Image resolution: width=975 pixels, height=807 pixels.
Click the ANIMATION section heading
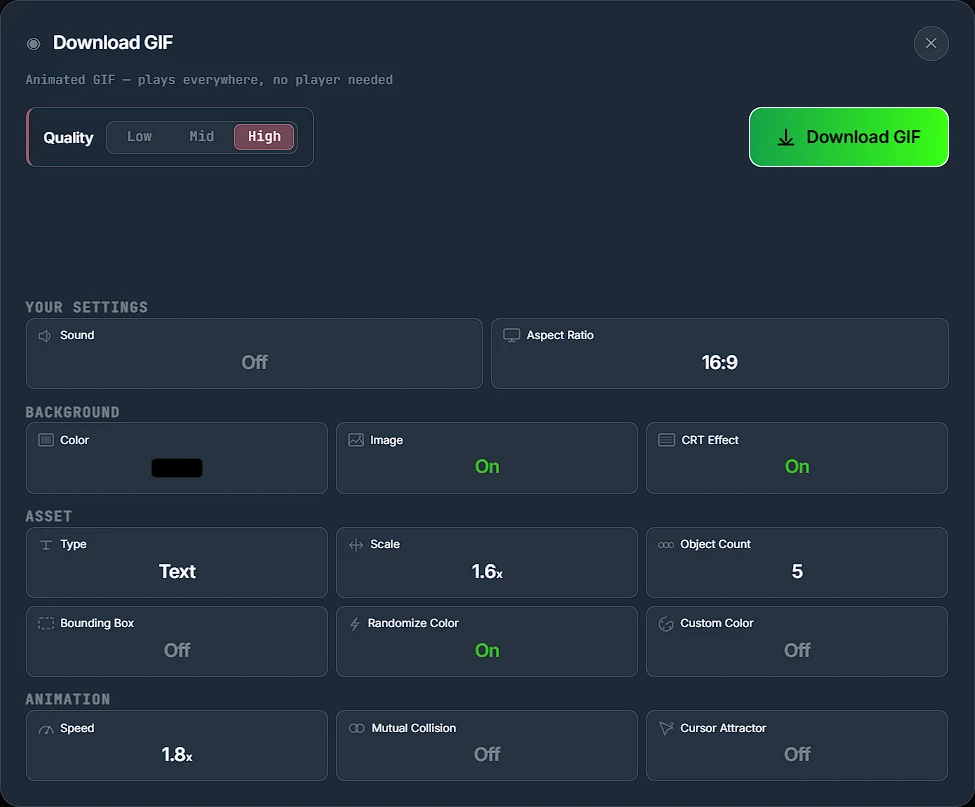68,699
